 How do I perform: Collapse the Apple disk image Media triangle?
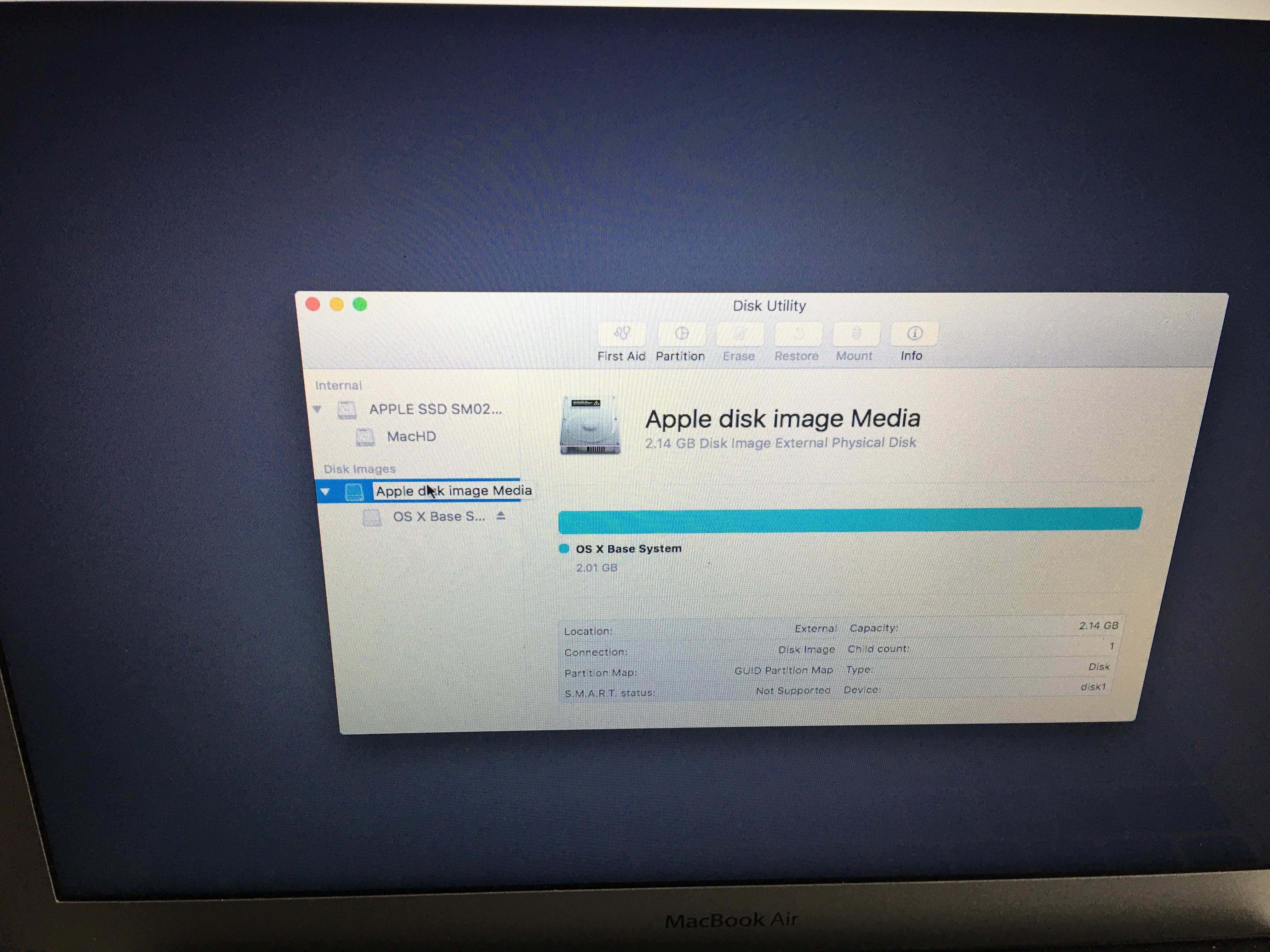click(x=325, y=492)
